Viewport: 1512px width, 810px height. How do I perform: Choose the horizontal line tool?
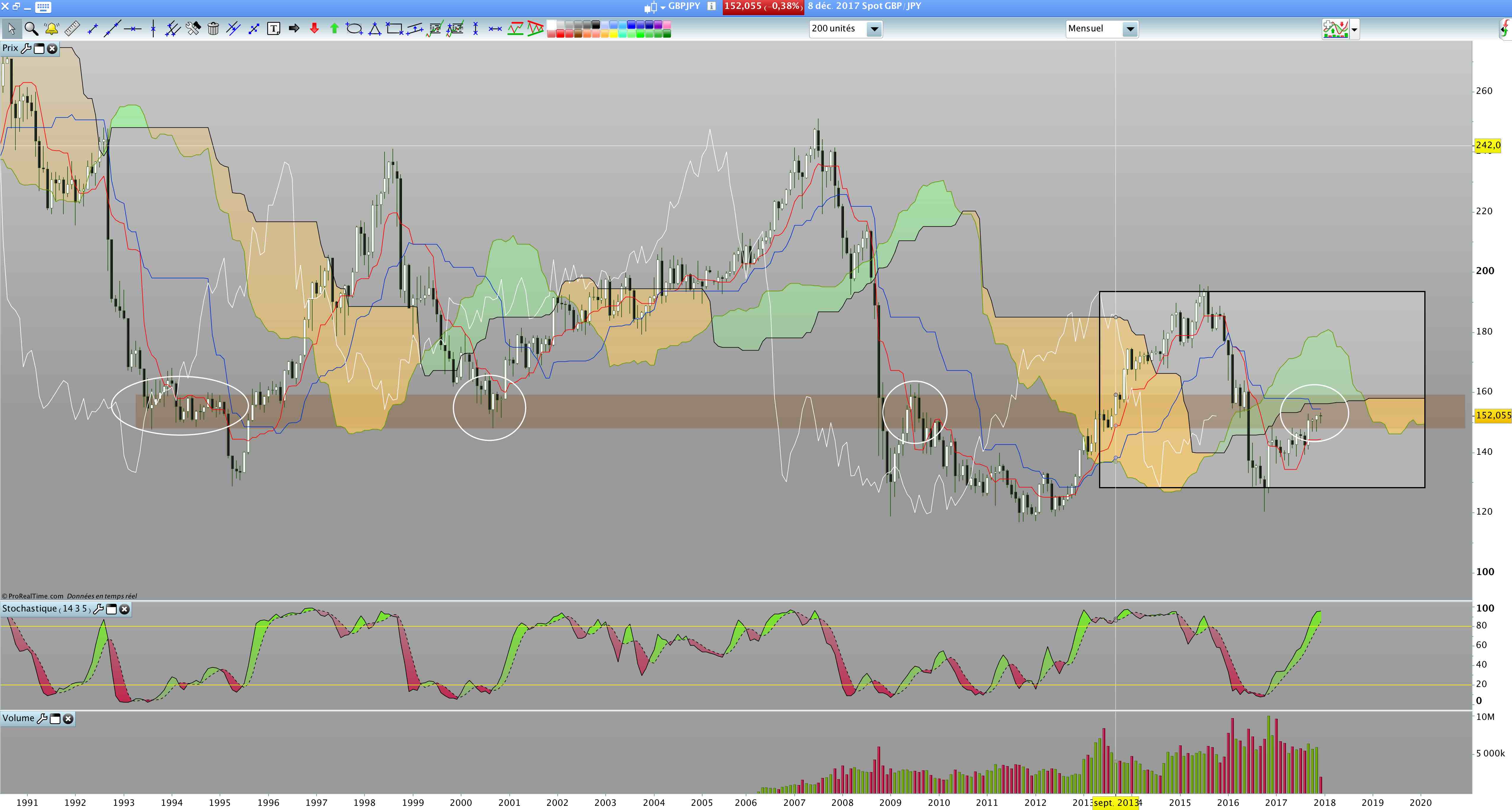click(133, 28)
